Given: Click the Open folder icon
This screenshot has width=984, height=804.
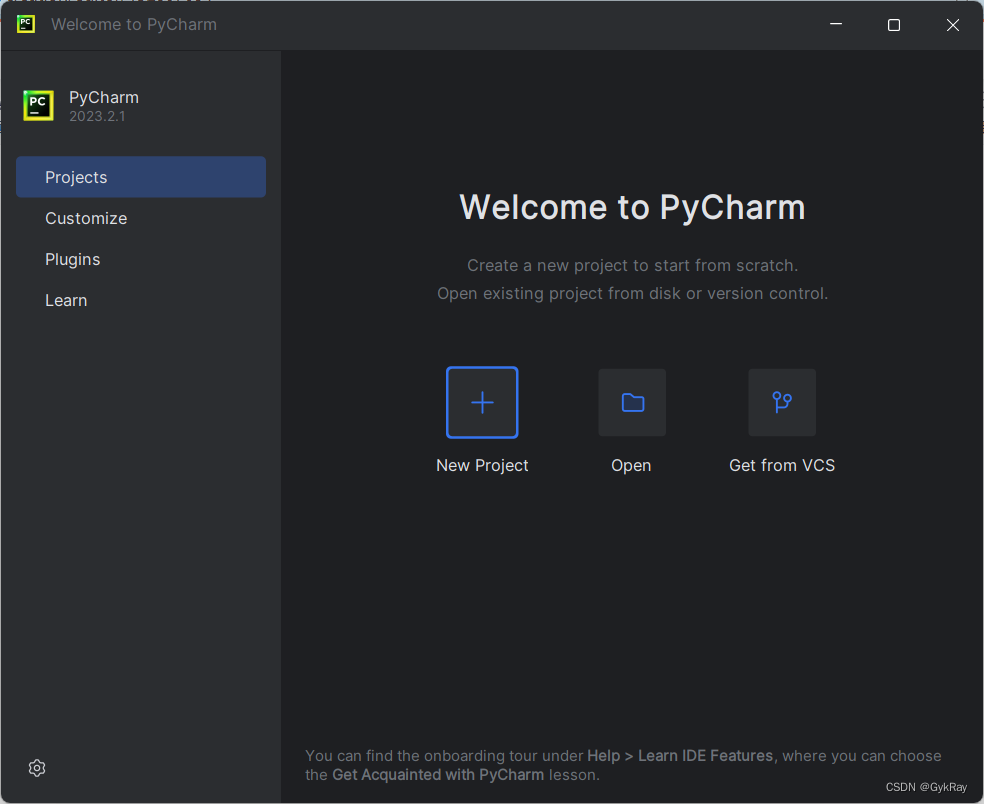Looking at the screenshot, I should click(632, 402).
